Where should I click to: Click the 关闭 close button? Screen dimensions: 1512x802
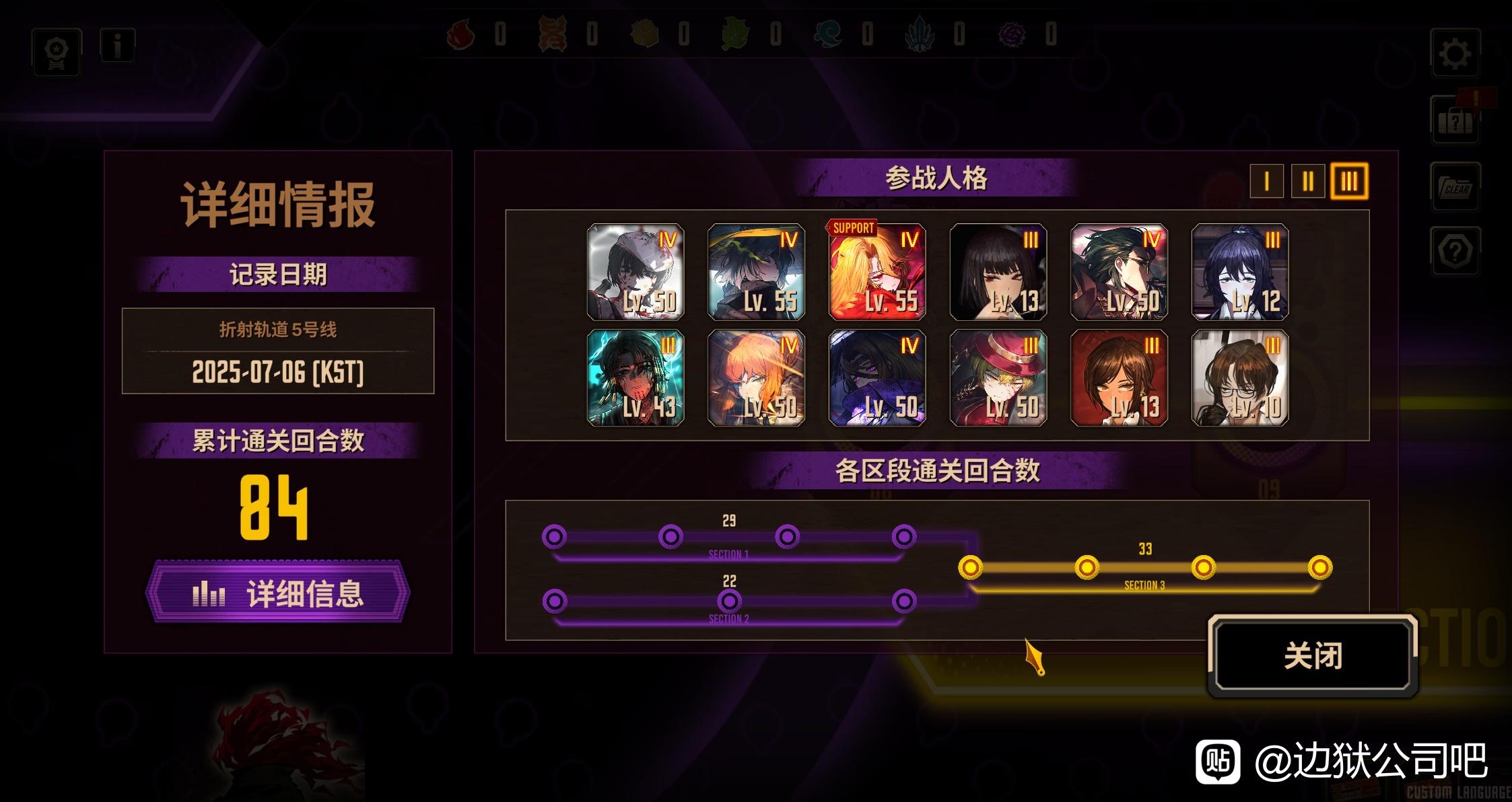point(1313,655)
